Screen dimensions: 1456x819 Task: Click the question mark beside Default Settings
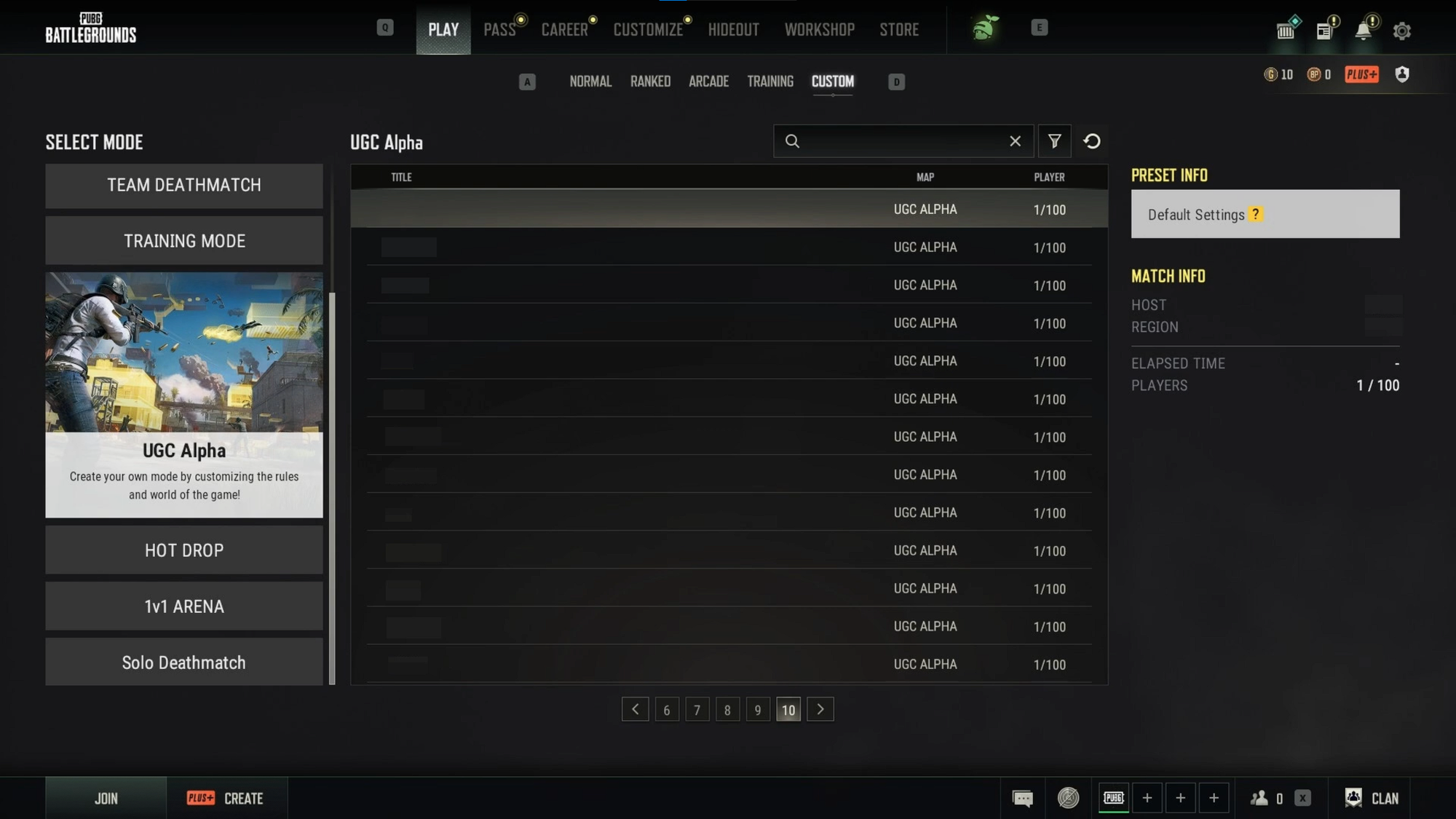click(x=1256, y=214)
